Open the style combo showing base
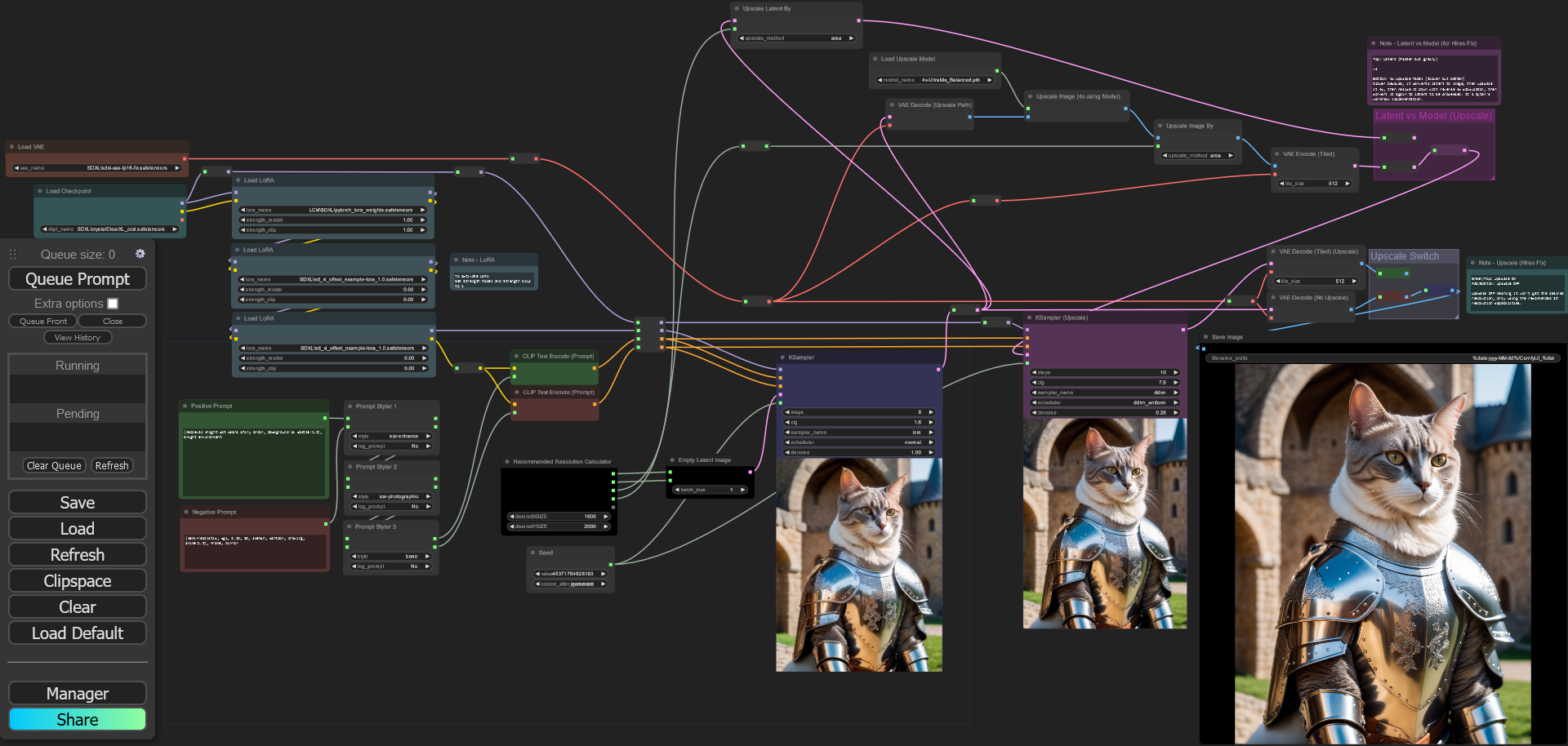Viewport: 1568px width, 746px height. pos(392,556)
